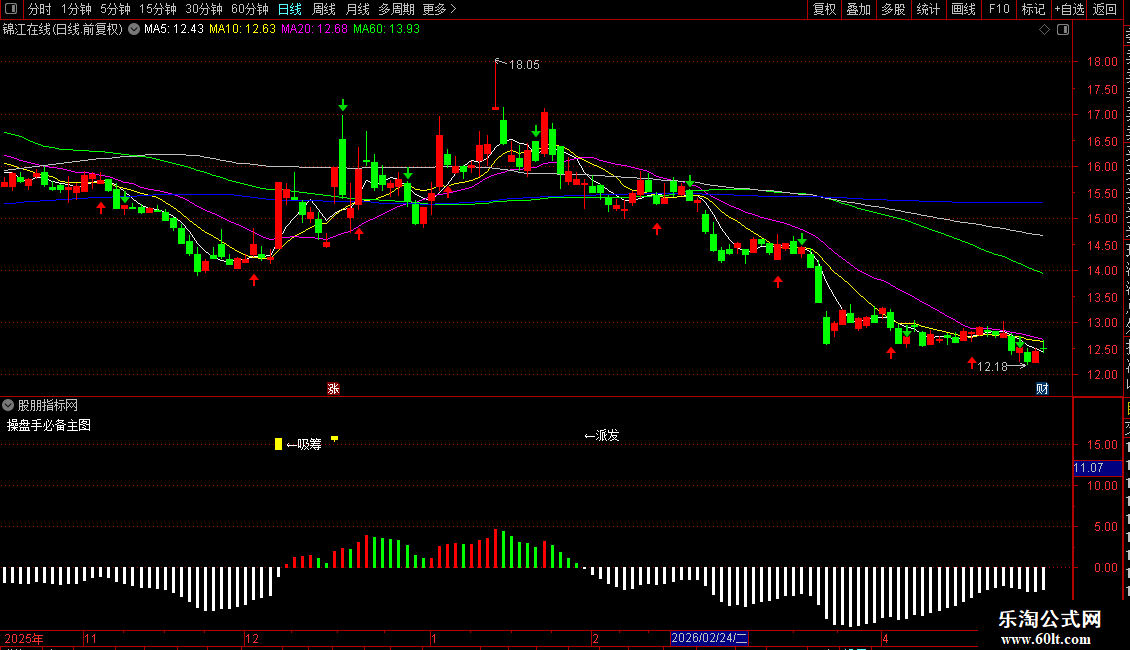The image size is (1130, 650).
Task: Click the 股朋指标网 indicator dropdown icon
Action: [x=8, y=405]
